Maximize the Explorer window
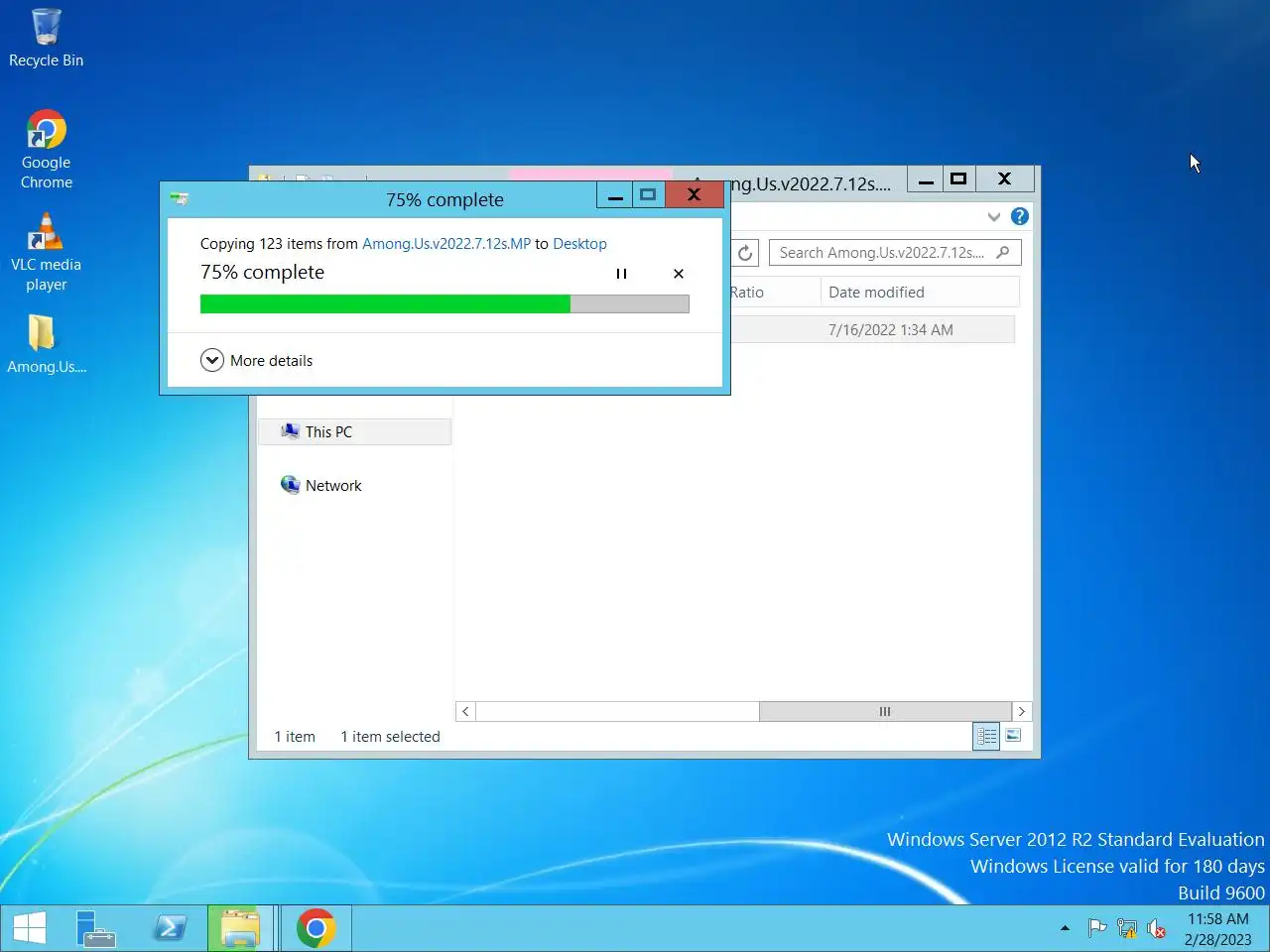The width and height of the screenshot is (1270, 952). coord(958,179)
